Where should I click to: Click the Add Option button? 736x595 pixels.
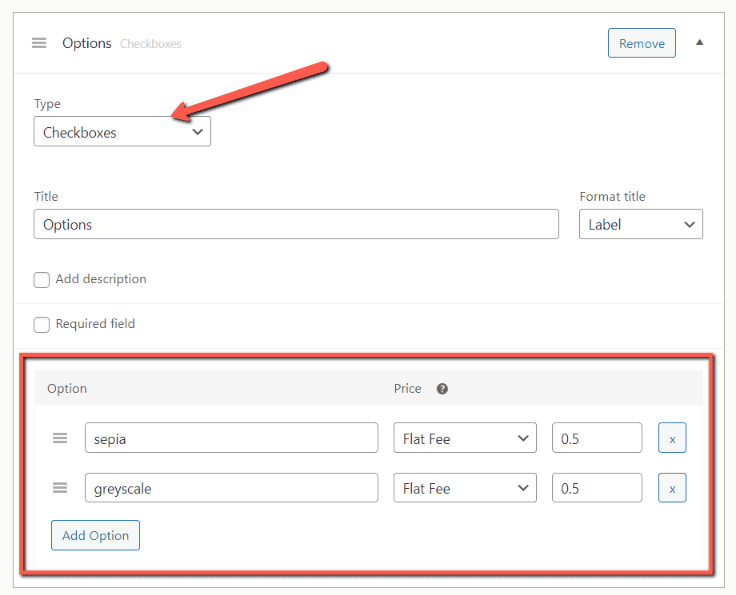[x=95, y=535]
